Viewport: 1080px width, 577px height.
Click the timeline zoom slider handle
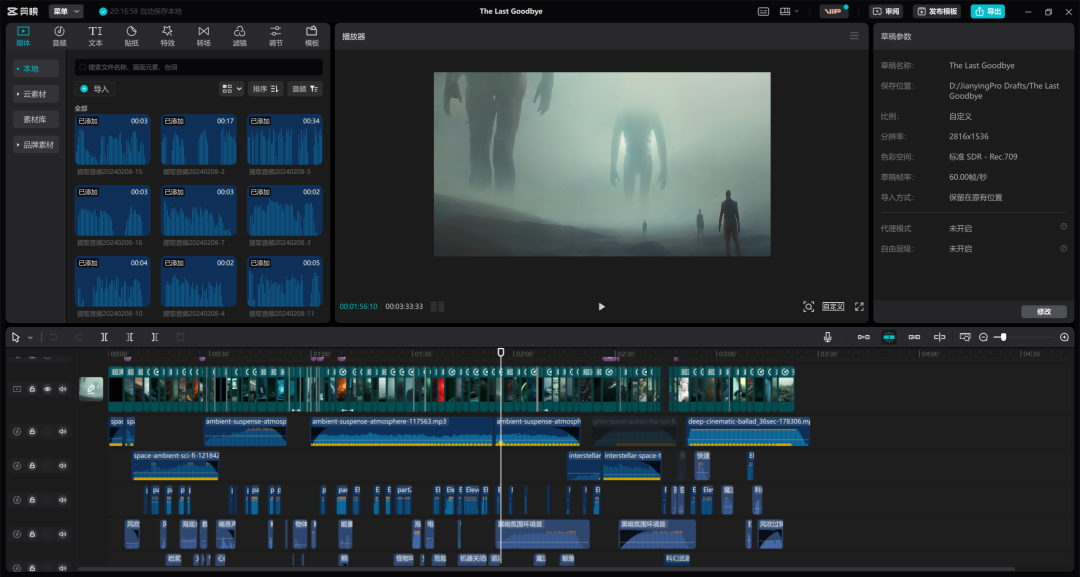click(1004, 337)
